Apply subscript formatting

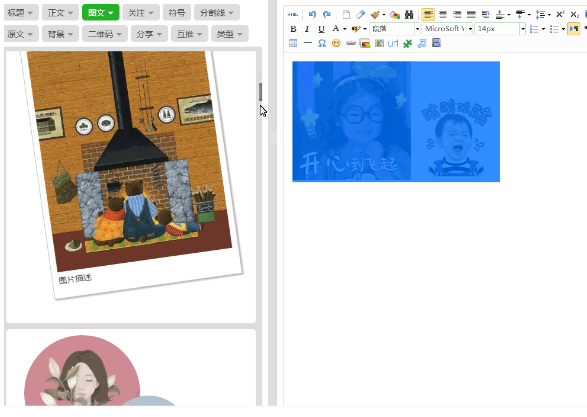[575, 15]
